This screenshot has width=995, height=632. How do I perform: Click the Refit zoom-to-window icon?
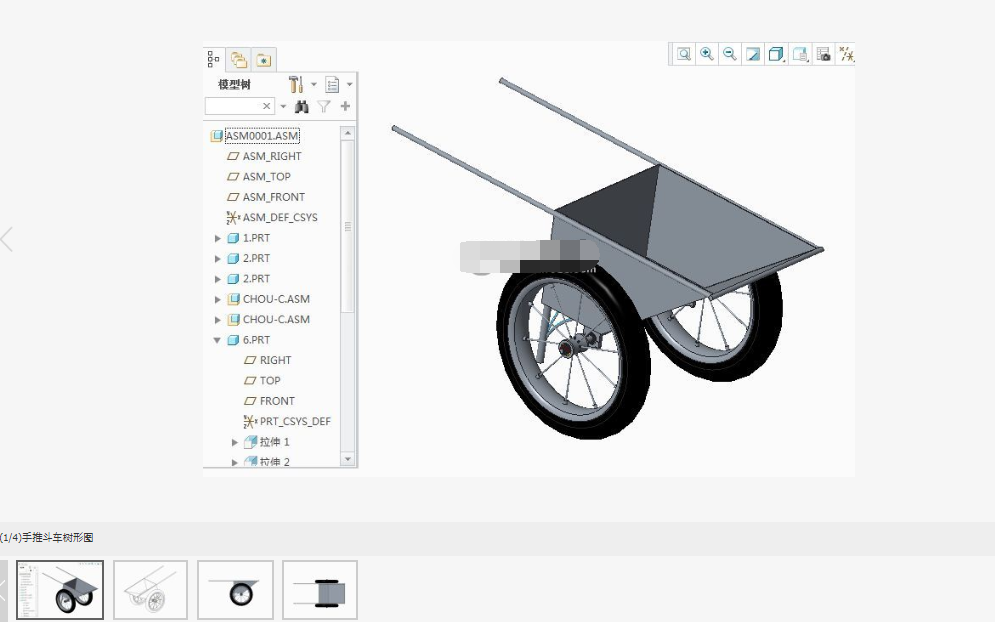(683, 54)
